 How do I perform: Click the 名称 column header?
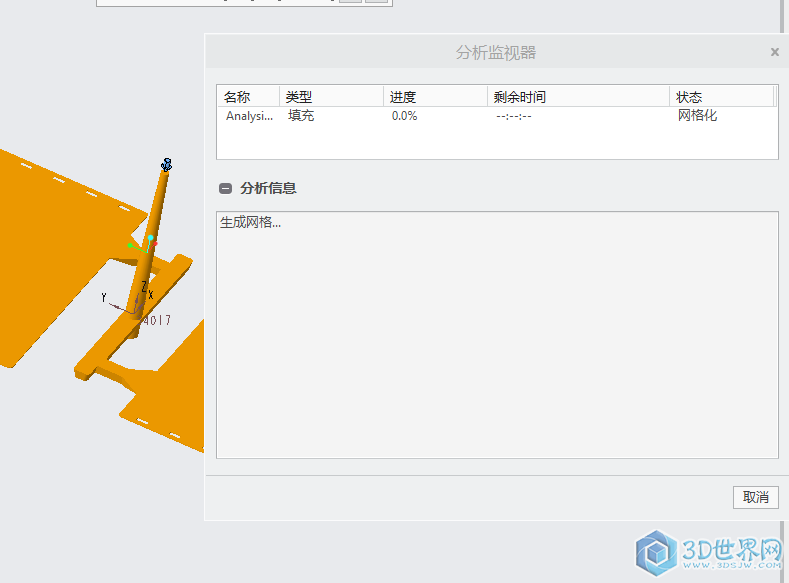(x=248, y=97)
